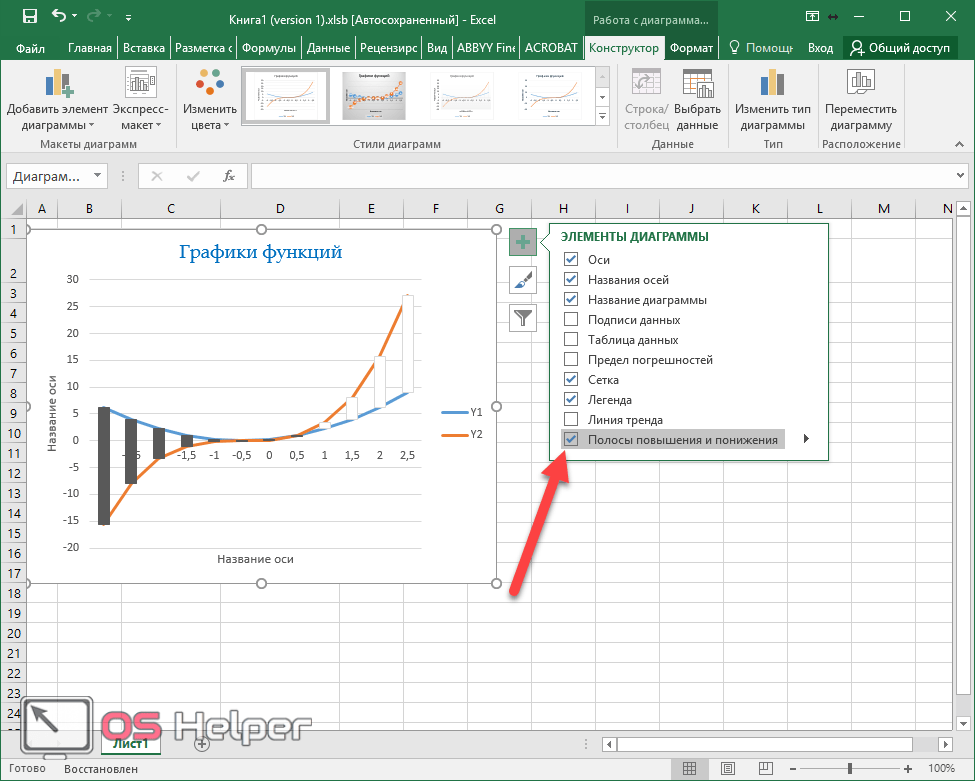Click the insert function fx icon
Image resolution: width=975 pixels, height=781 pixels.
(229, 176)
